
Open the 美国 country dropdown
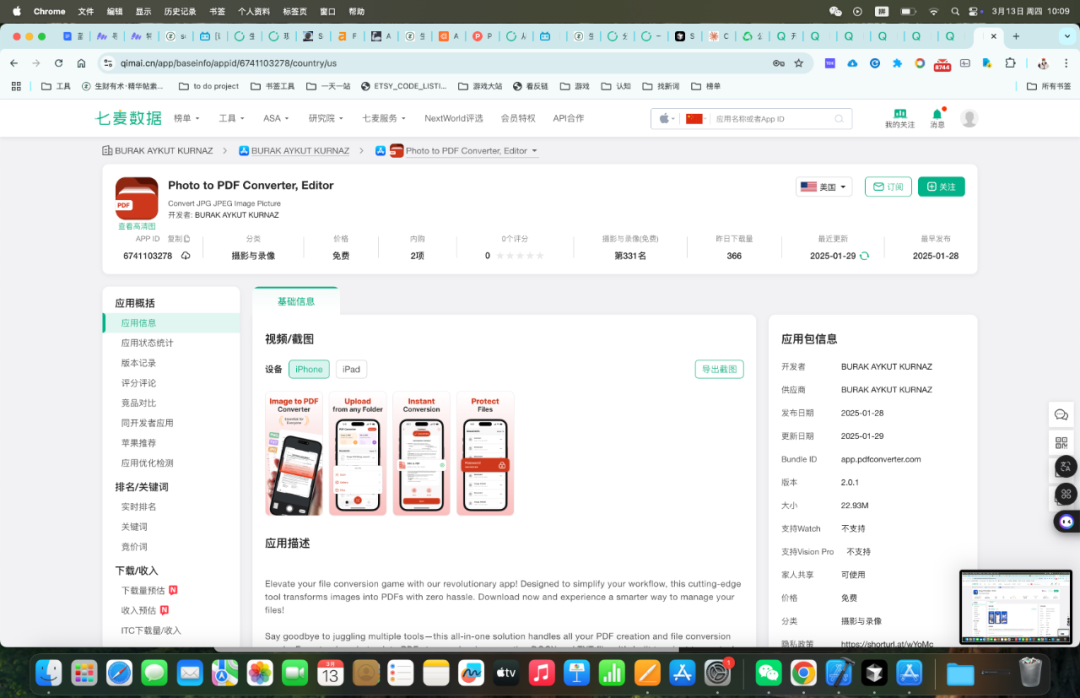point(824,187)
